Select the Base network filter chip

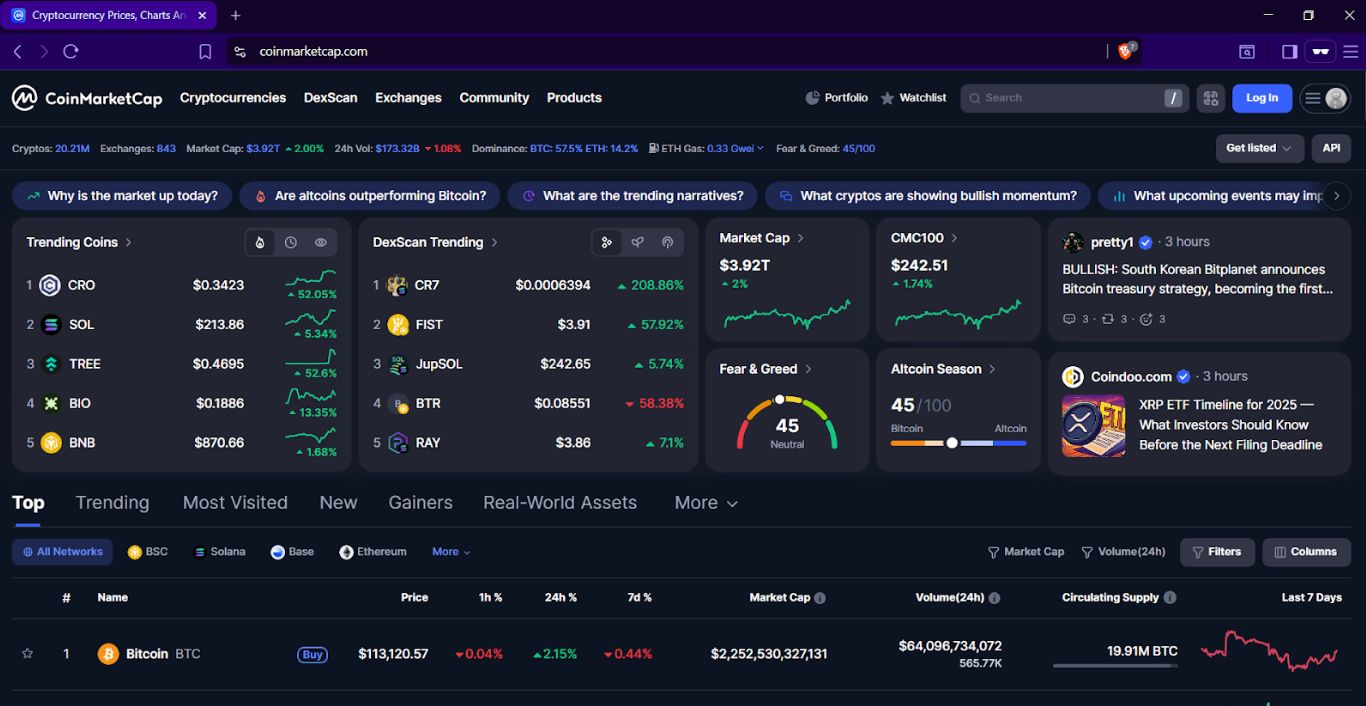292,552
